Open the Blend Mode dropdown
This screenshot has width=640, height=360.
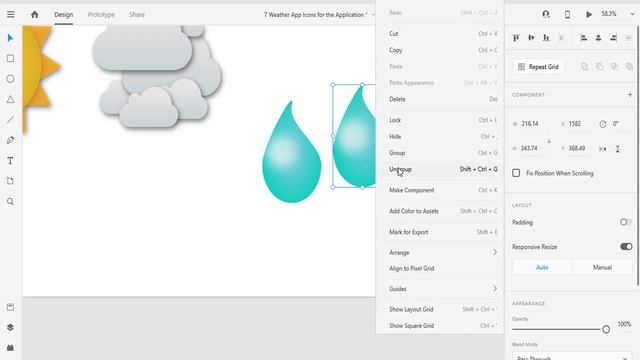[x=572, y=357]
